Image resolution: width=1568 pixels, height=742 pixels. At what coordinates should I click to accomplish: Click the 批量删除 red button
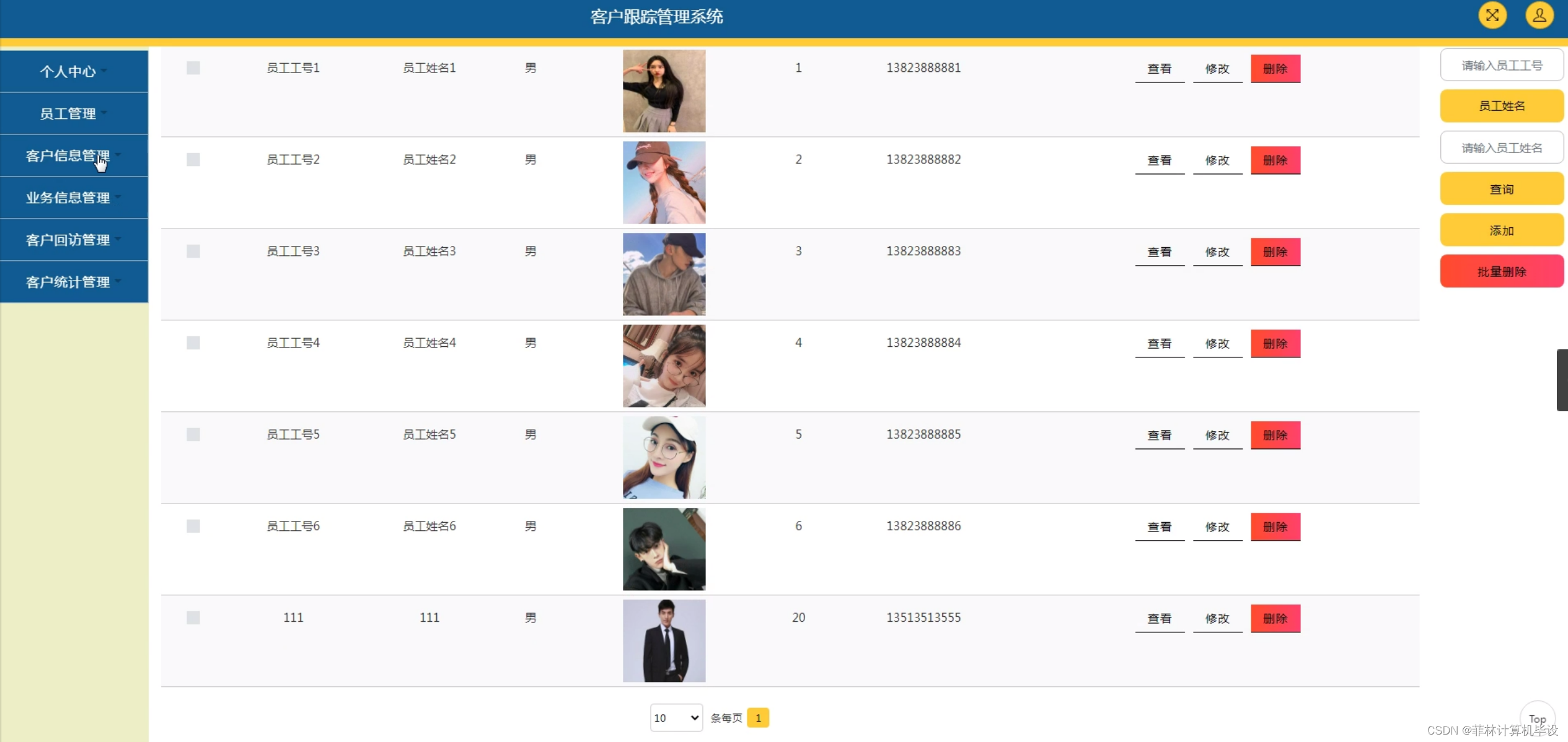pos(1501,271)
